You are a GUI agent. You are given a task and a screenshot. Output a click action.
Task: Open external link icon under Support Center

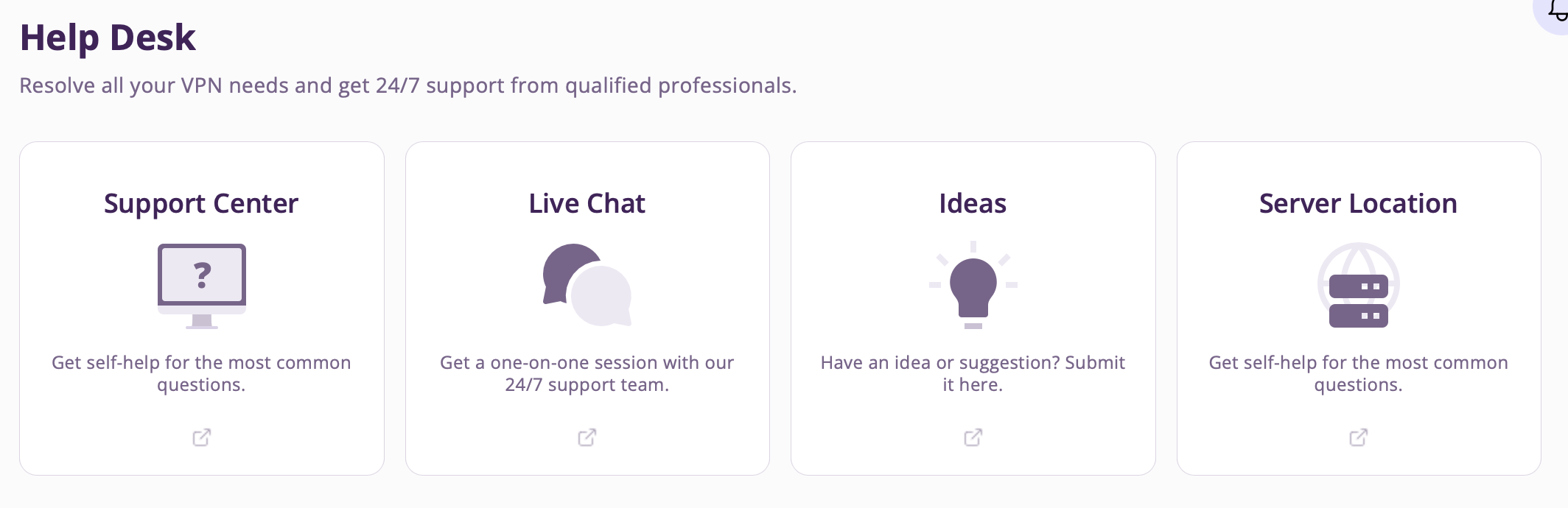201,437
